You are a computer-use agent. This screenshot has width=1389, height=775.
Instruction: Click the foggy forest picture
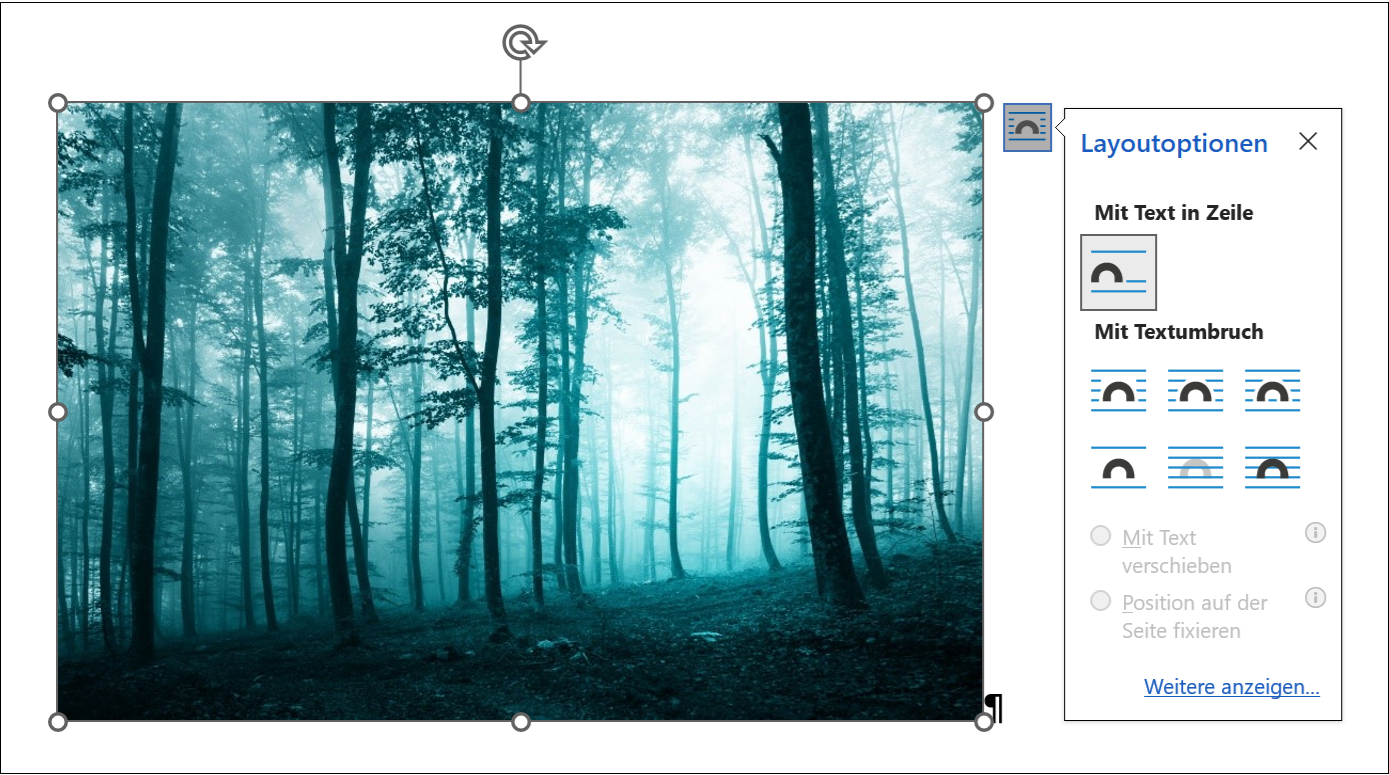point(521,412)
